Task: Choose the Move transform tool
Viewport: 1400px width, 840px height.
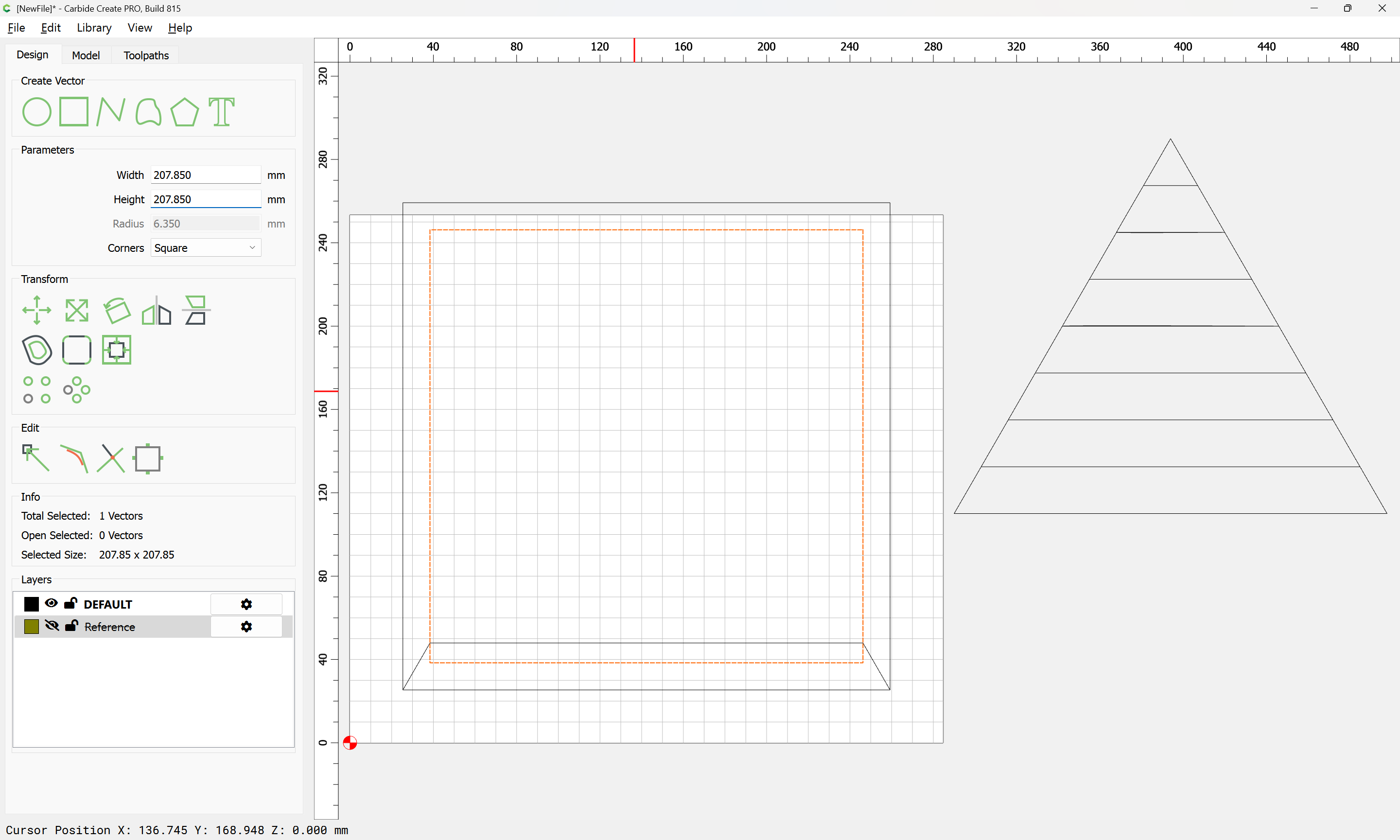Action: point(37,310)
